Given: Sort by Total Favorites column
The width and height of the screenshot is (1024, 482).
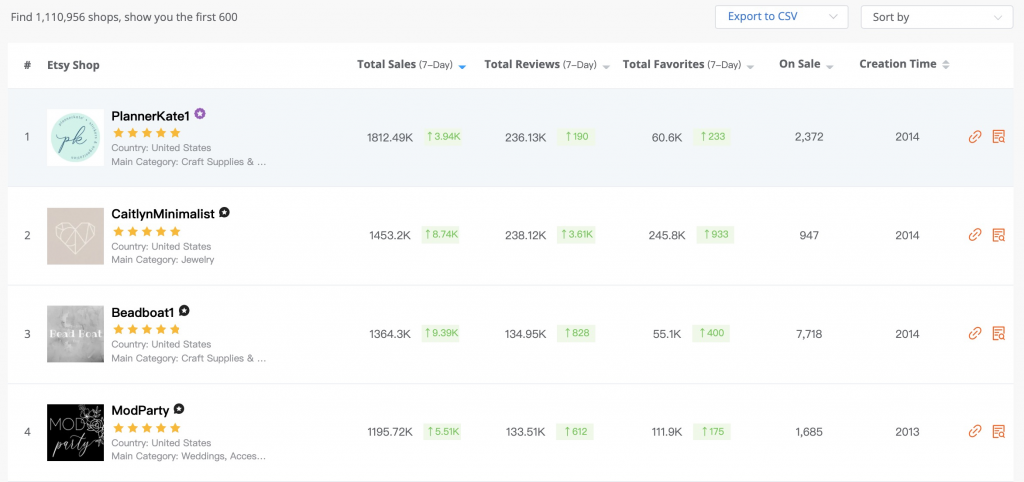Looking at the screenshot, I should (686, 65).
